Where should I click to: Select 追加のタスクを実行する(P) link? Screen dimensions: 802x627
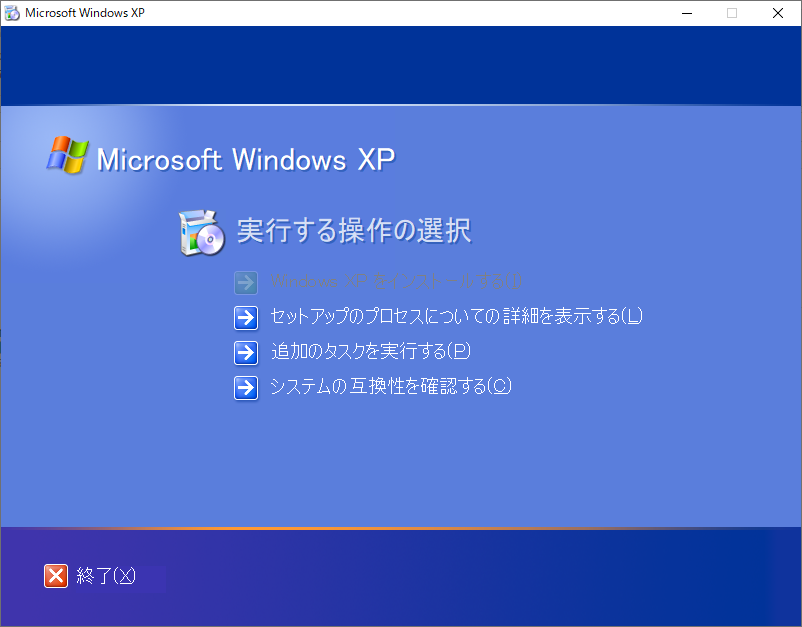click(x=371, y=351)
